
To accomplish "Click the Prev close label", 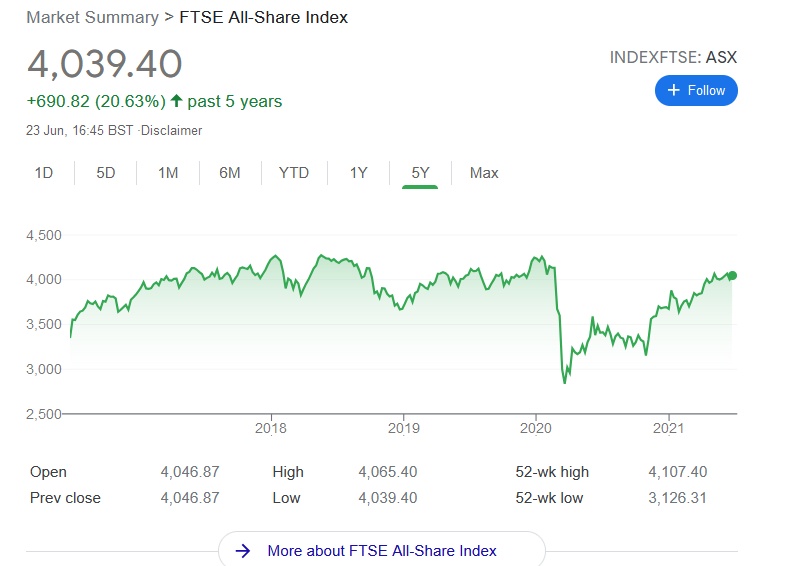I will point(65,498).
